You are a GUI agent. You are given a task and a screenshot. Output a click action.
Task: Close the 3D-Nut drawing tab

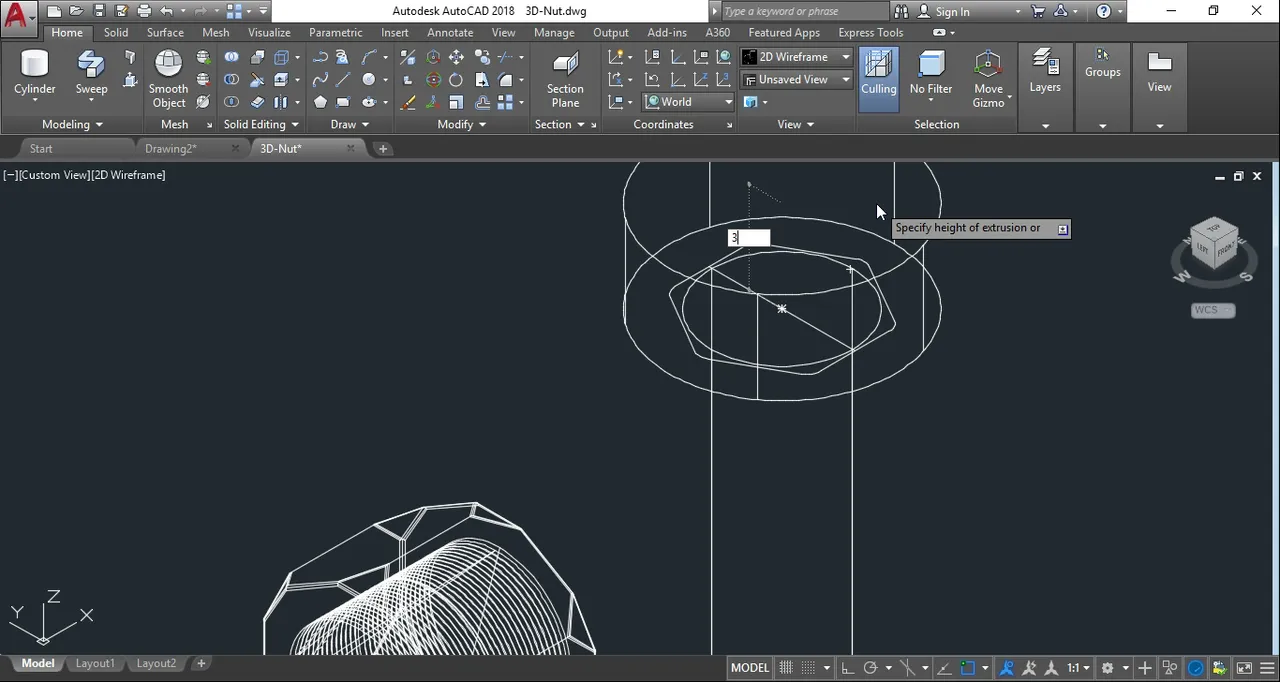tap(351, 148)
